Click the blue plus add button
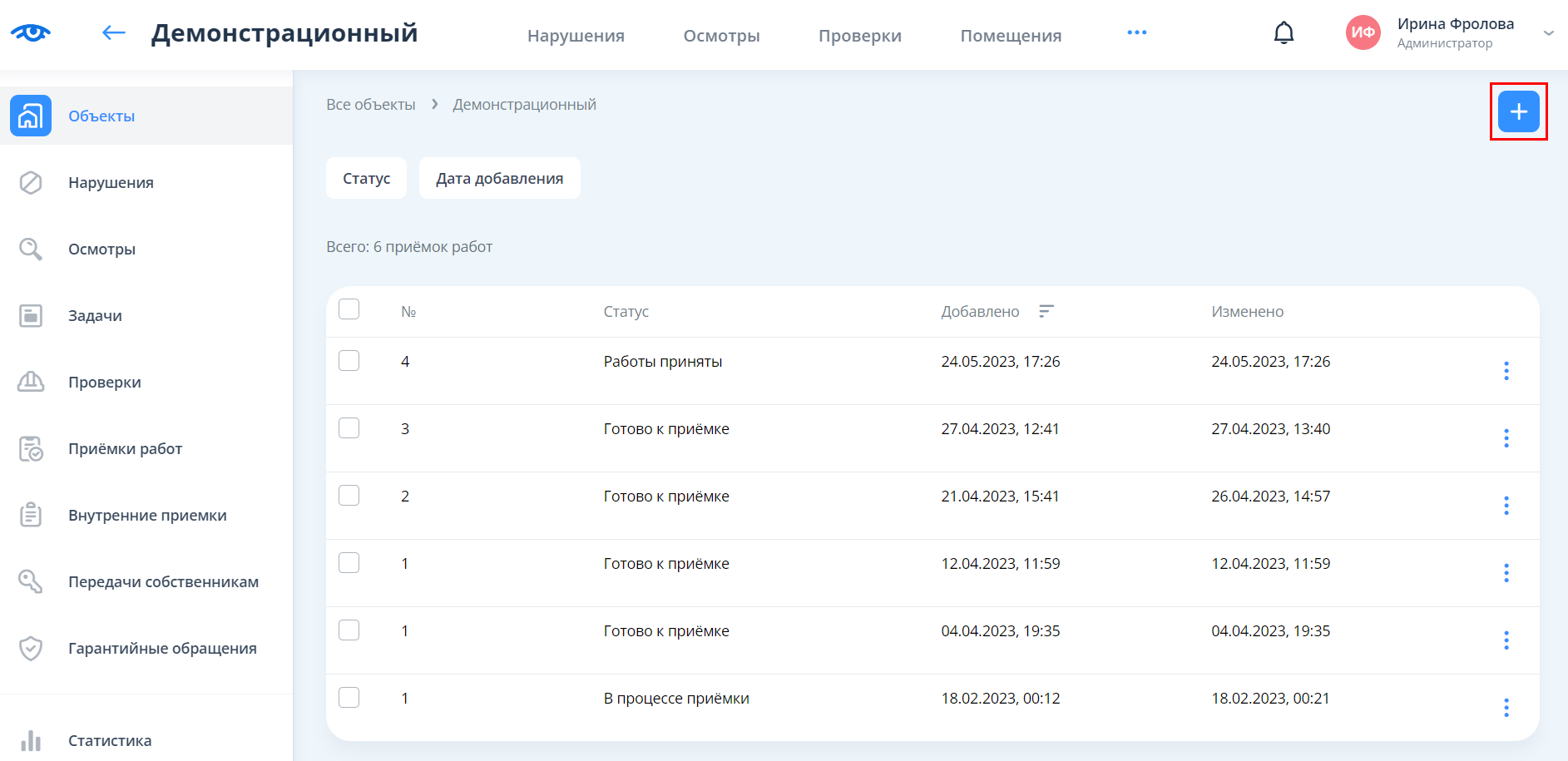 [1518, 111]
